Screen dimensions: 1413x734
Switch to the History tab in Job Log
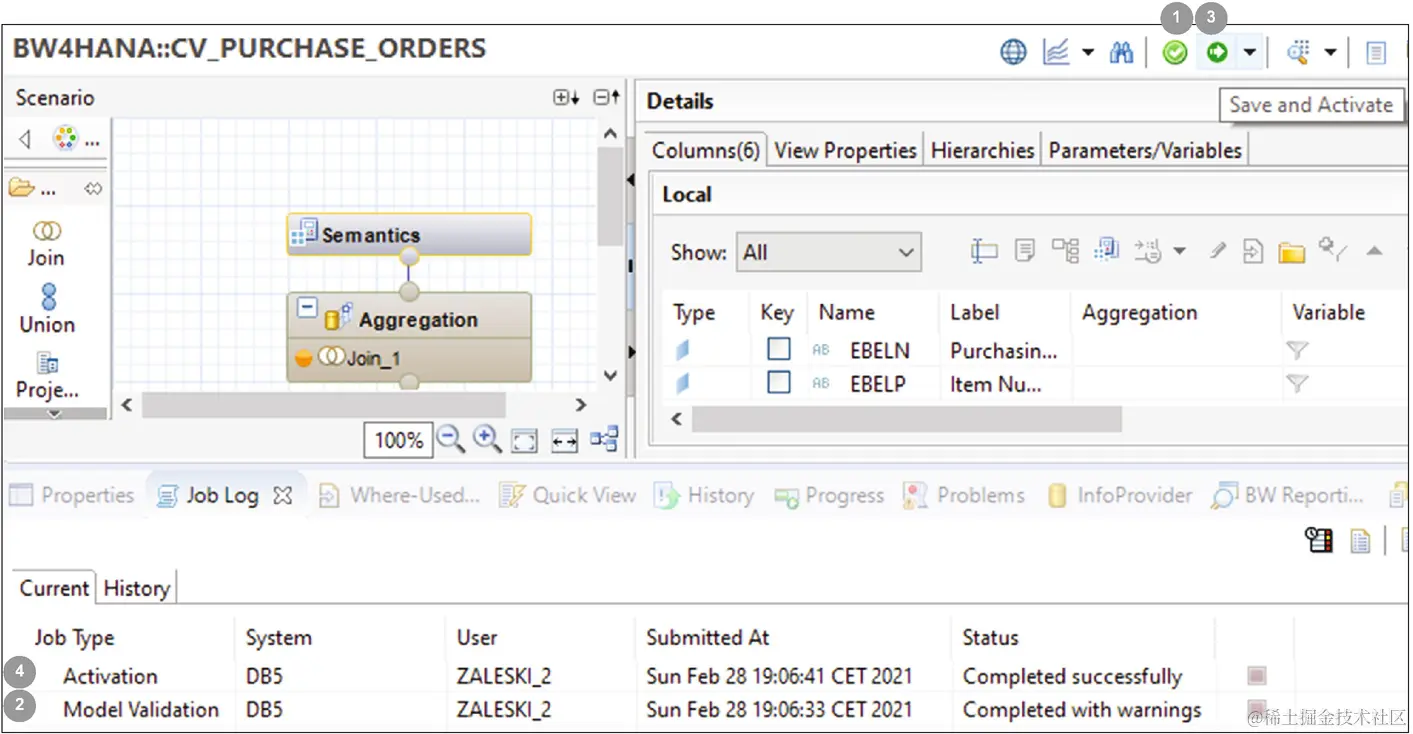[136, 588]
